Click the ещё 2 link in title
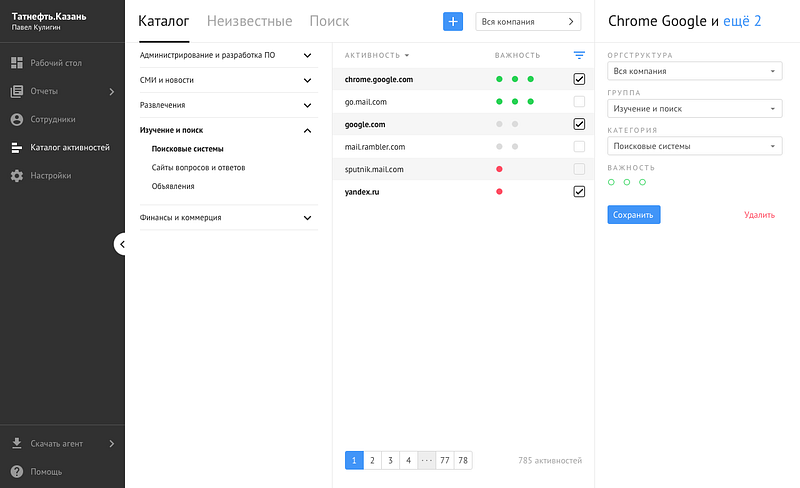Viewport: 800px width, 488px height. 742,21
